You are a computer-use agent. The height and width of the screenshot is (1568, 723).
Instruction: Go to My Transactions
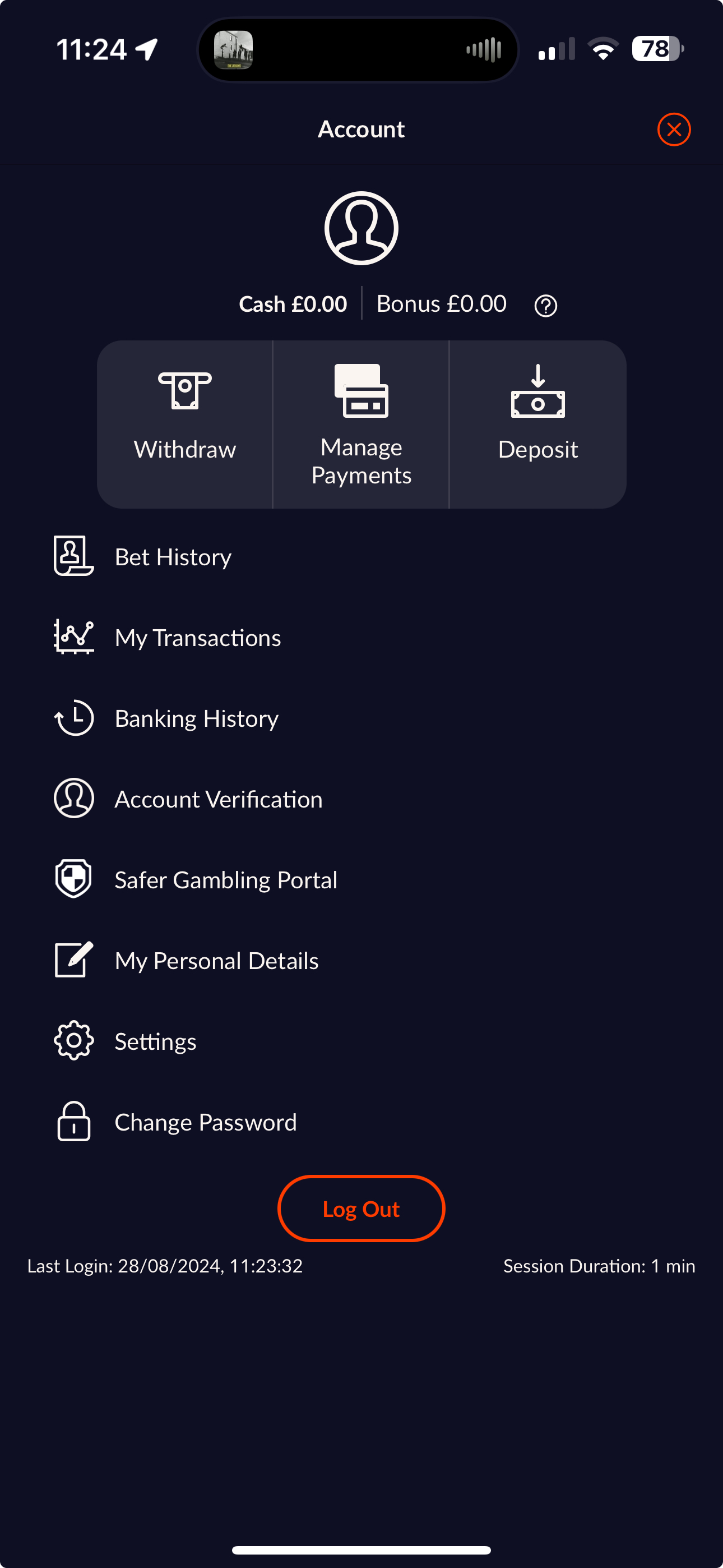197,638
